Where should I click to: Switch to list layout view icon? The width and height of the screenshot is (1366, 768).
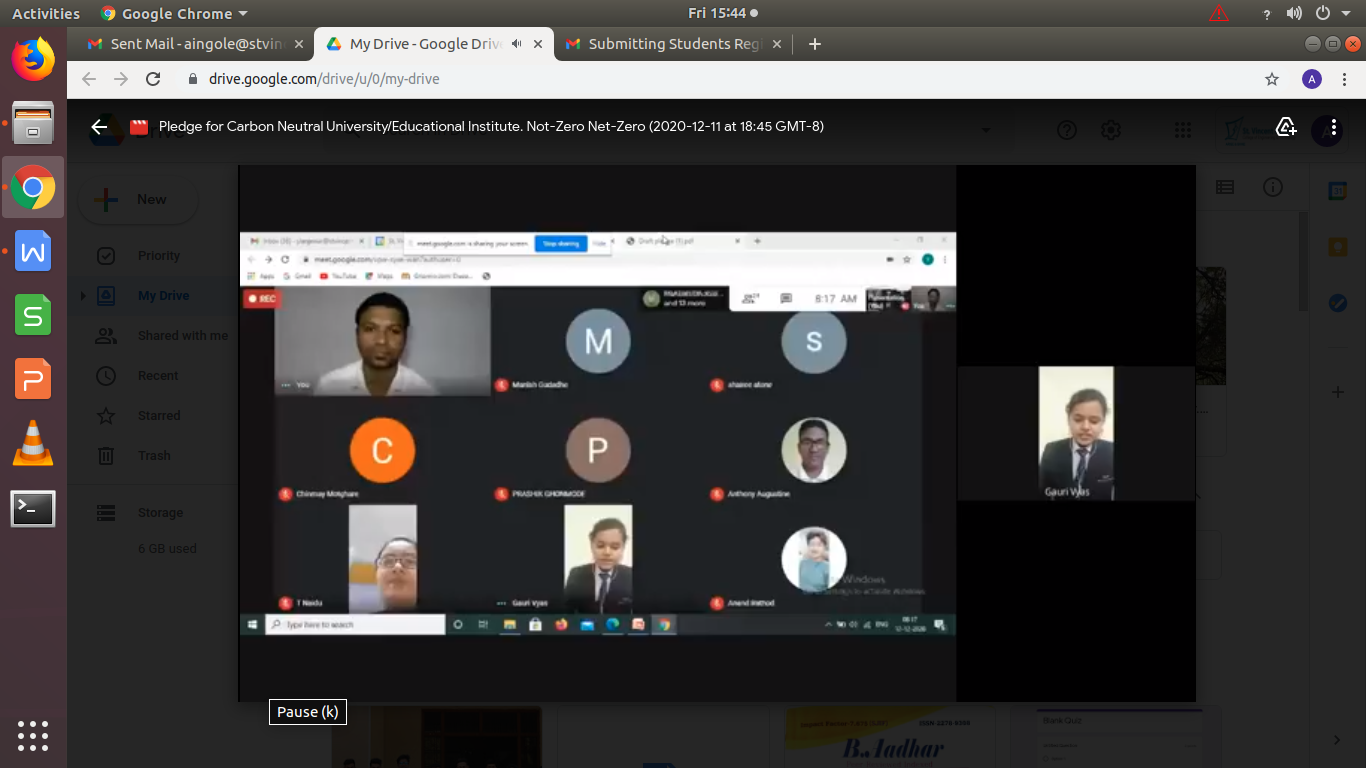pos(1225,187)
